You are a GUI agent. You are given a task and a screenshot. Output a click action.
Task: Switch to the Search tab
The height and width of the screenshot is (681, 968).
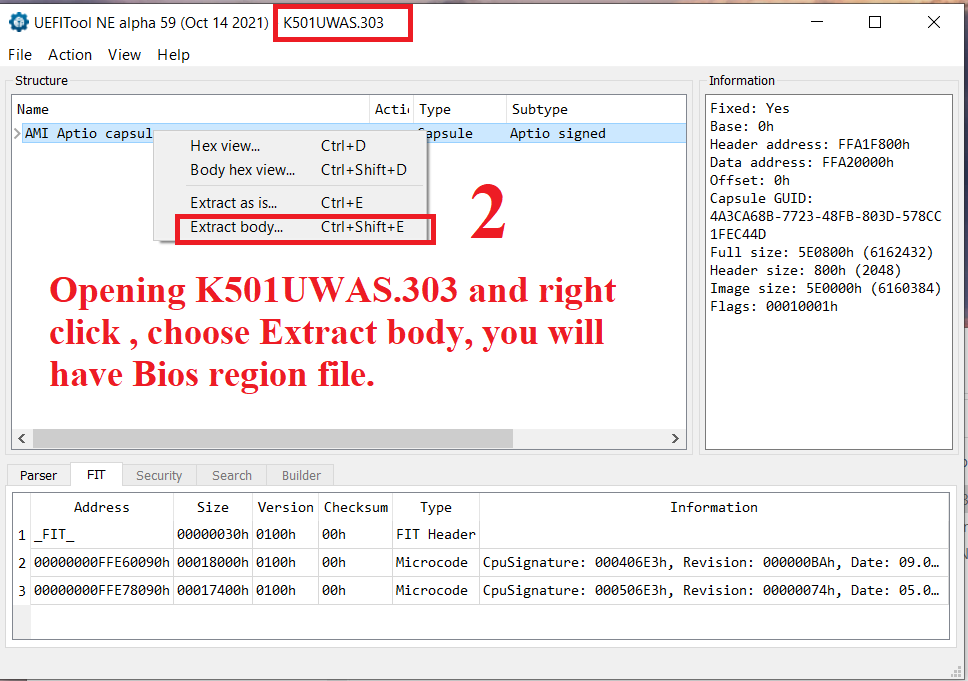click(x=232, y=475)
